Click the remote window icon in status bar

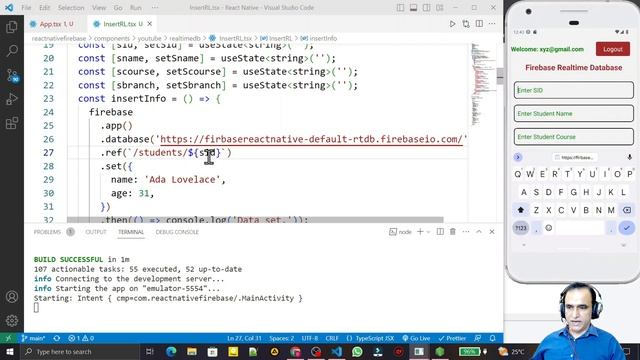8,338
